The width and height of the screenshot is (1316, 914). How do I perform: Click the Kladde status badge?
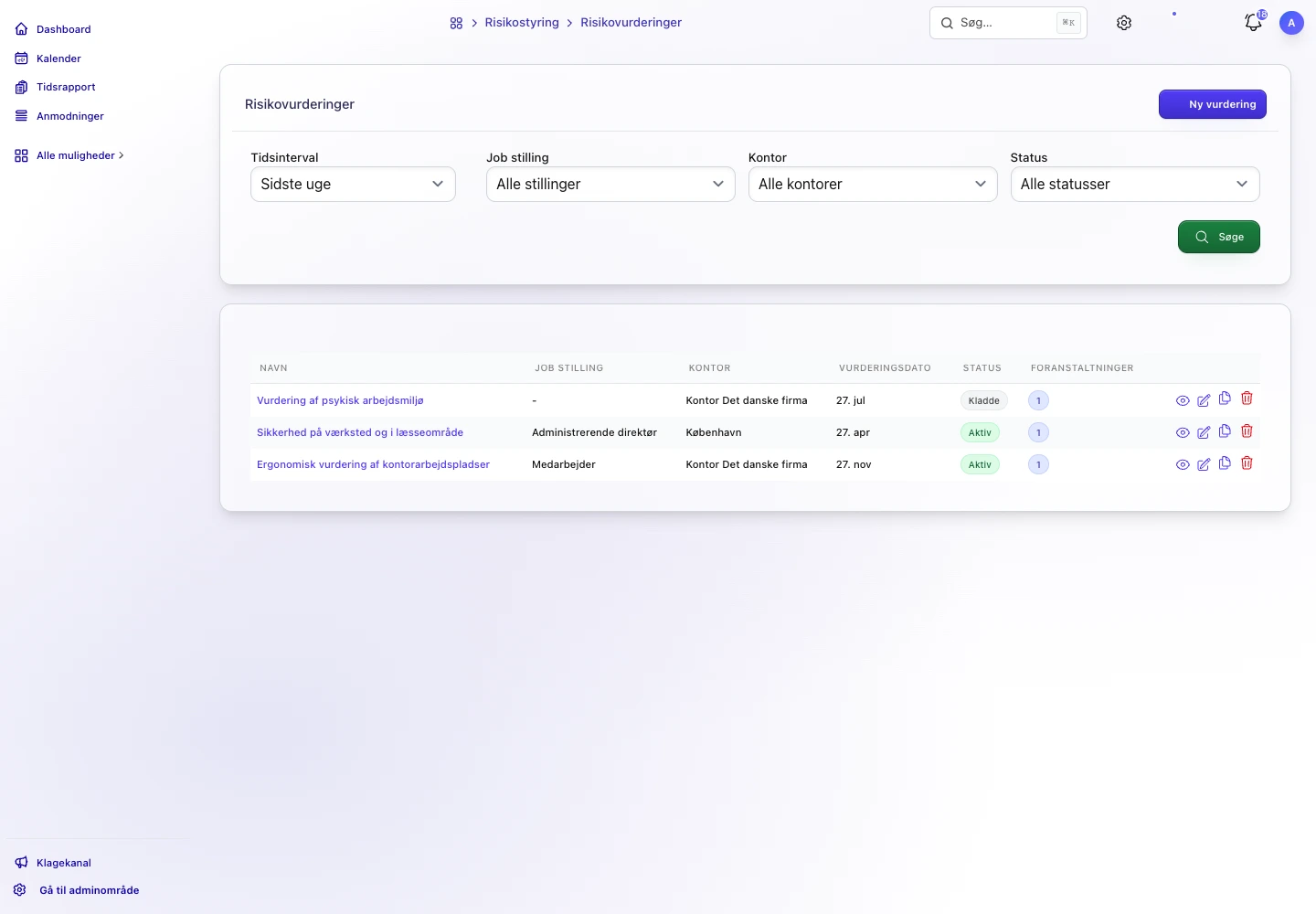pos(983,400)
